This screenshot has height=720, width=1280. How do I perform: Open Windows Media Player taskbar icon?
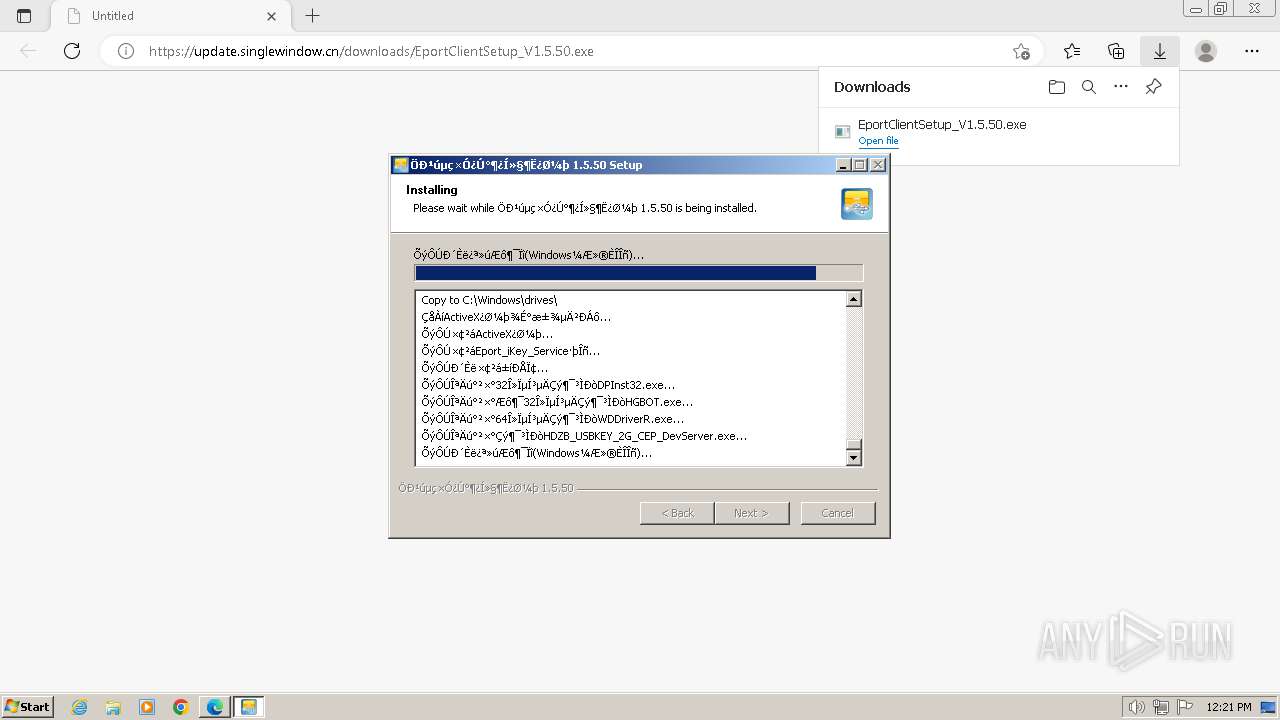147,707
